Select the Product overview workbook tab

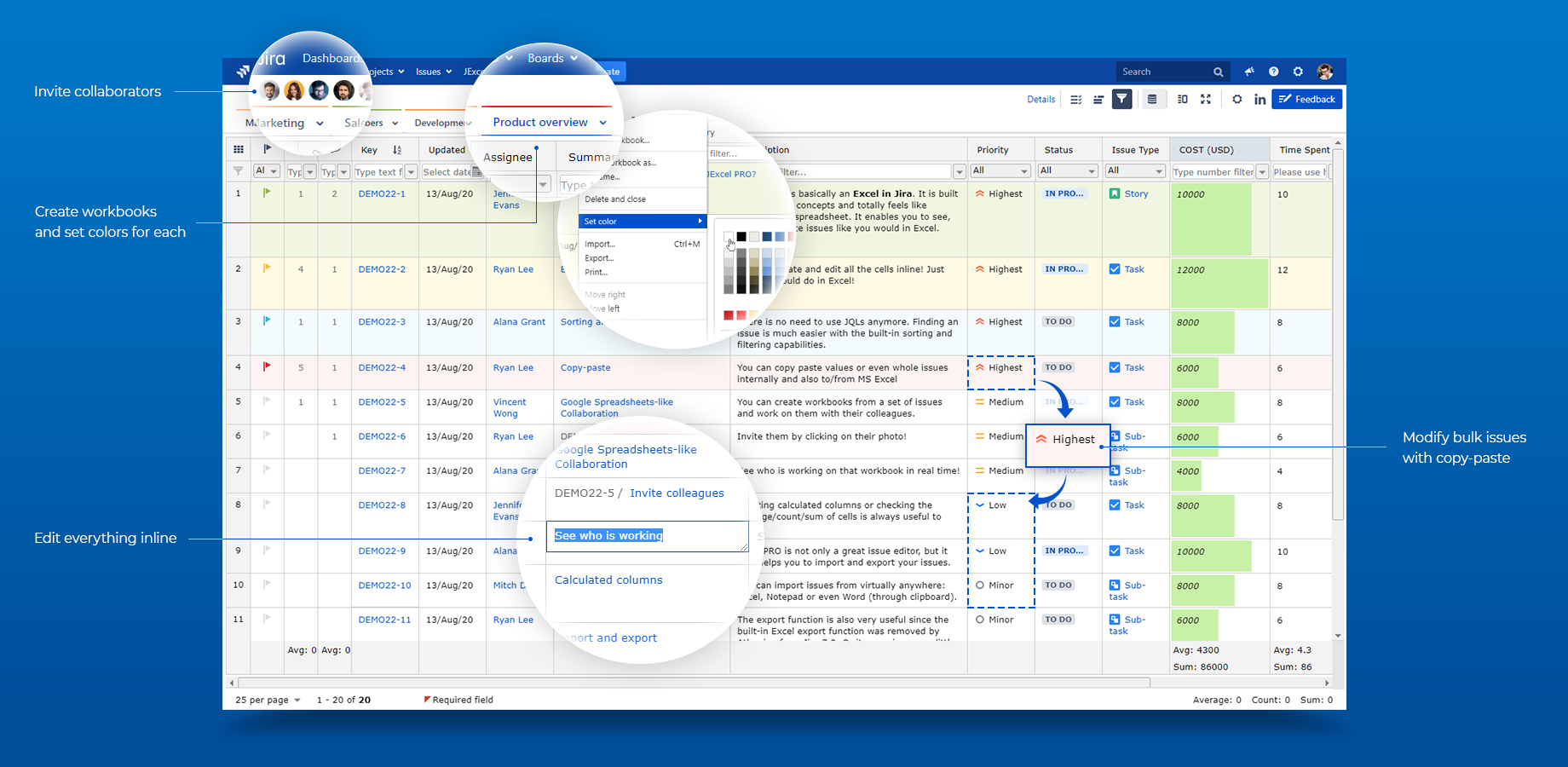tap(540, 122)
